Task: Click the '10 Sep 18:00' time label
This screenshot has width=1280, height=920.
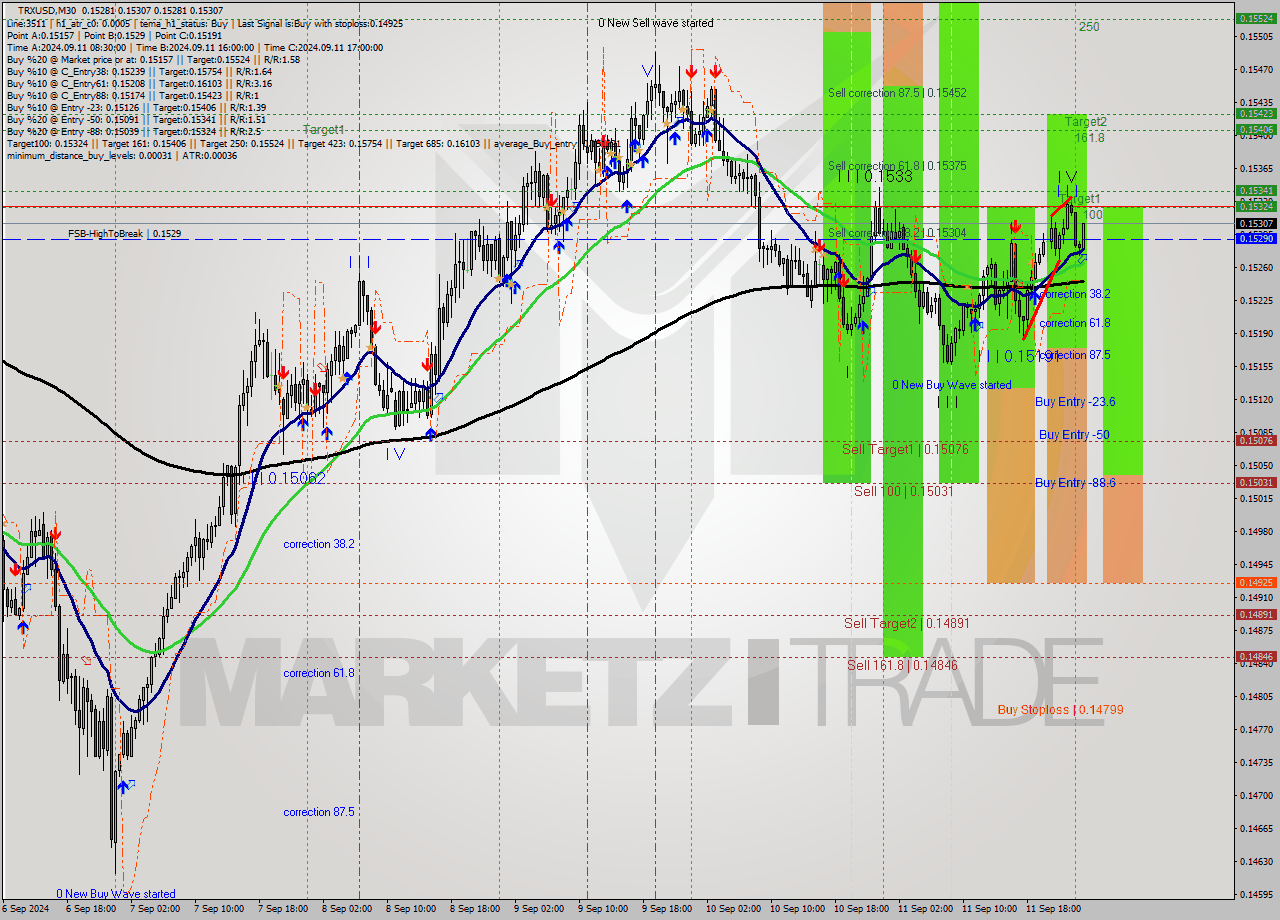Action: click(862, 909)
